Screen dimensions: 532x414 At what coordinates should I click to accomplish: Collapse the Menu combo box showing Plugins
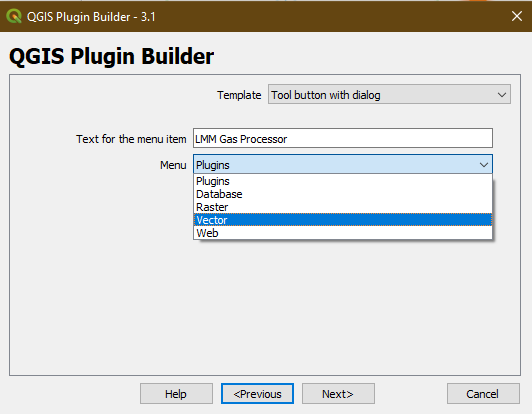343,164
